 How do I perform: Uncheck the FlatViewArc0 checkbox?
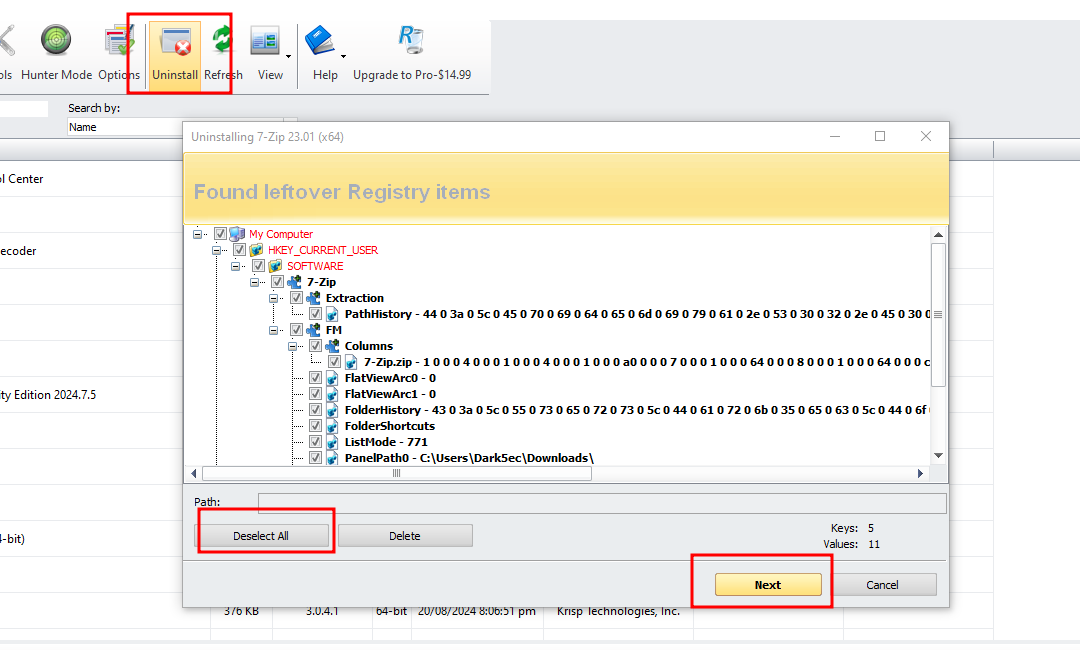[x=315, y=378]
